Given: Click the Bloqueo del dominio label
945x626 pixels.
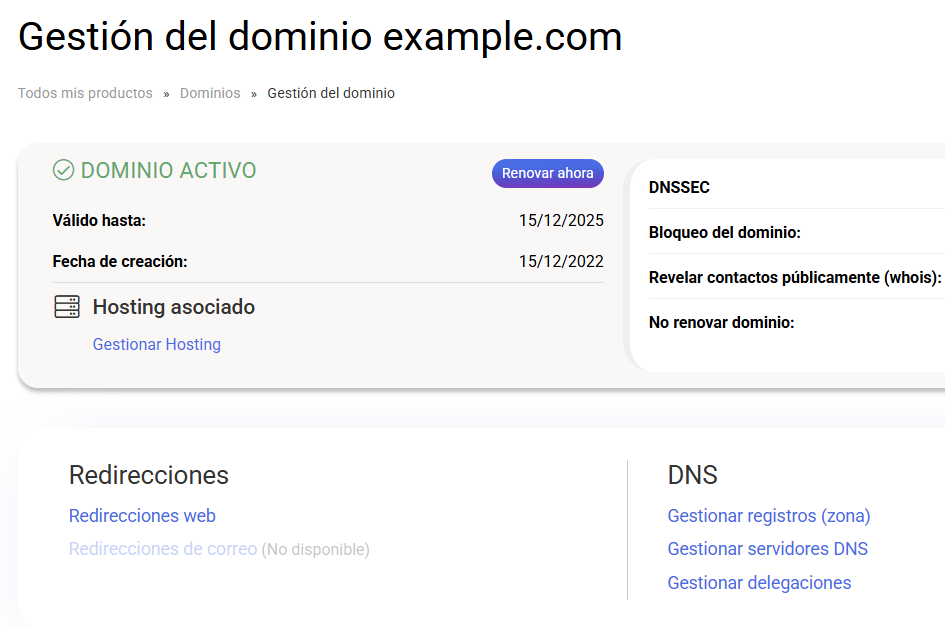Looking at the screenshot, I should [x=725, y=233].
